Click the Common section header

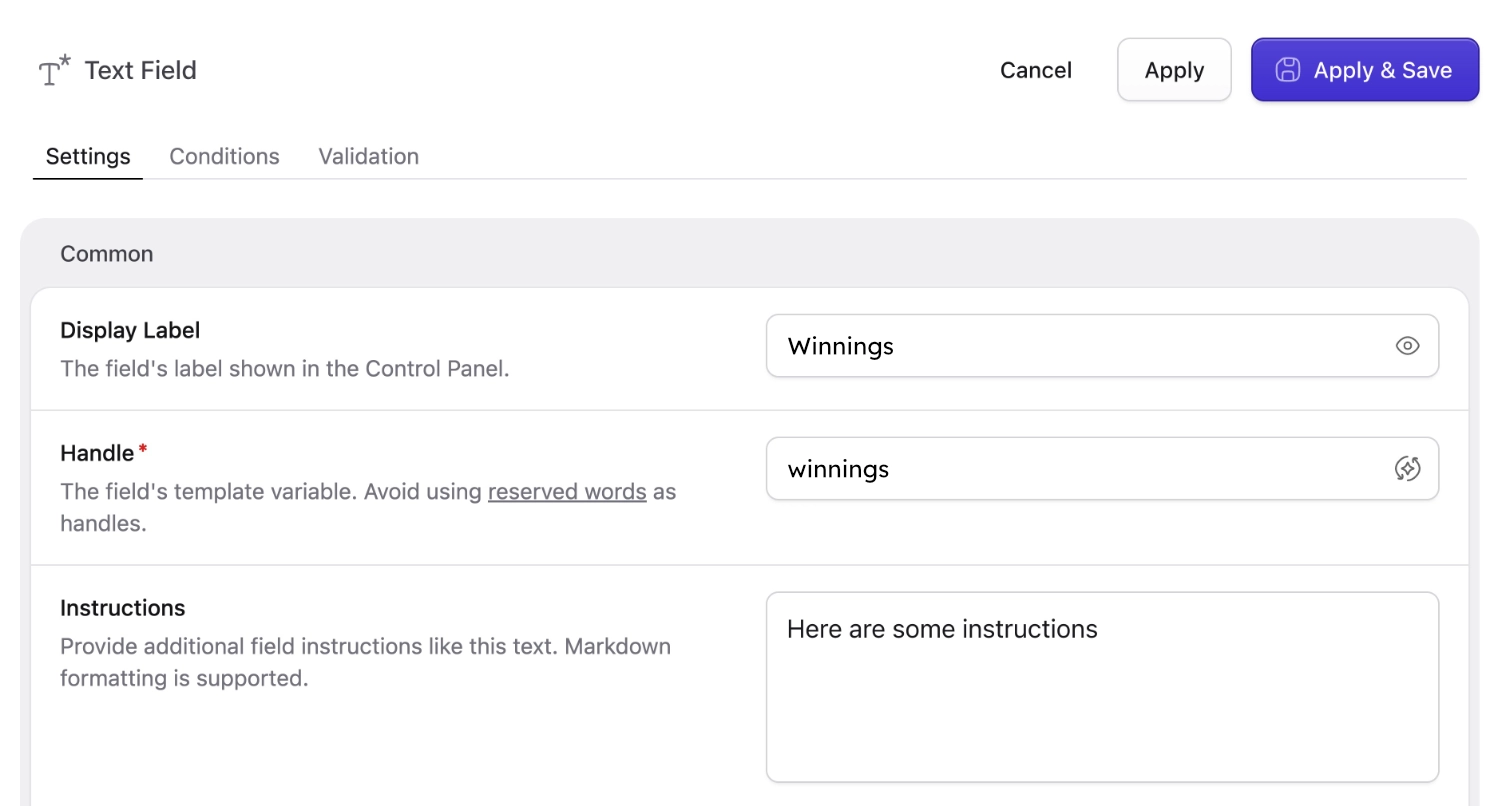[x=107, y=254]
